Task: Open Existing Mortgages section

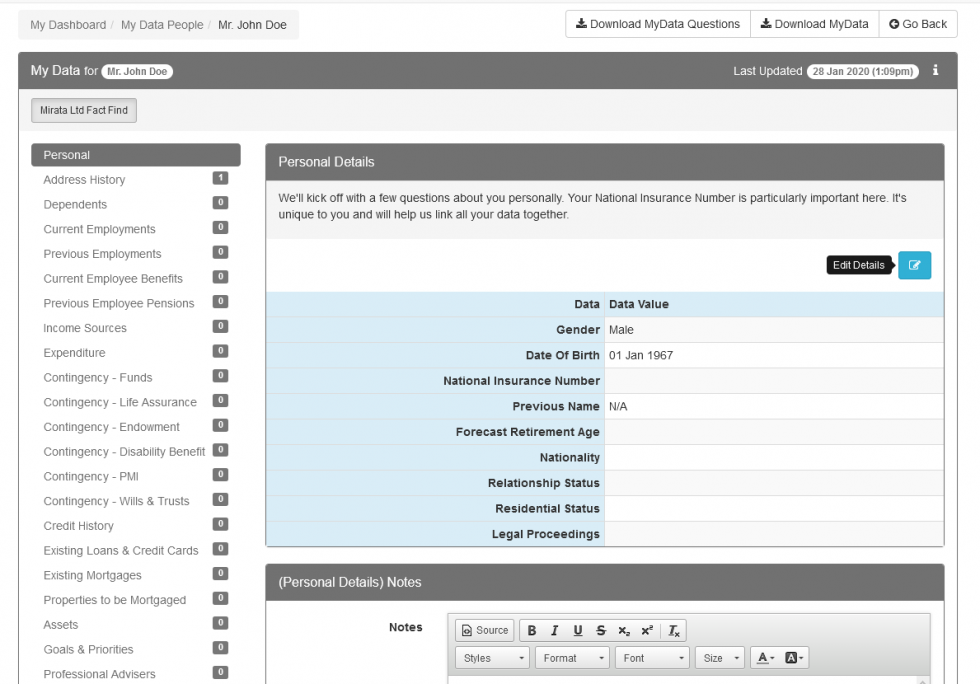Action: point(92,575)
